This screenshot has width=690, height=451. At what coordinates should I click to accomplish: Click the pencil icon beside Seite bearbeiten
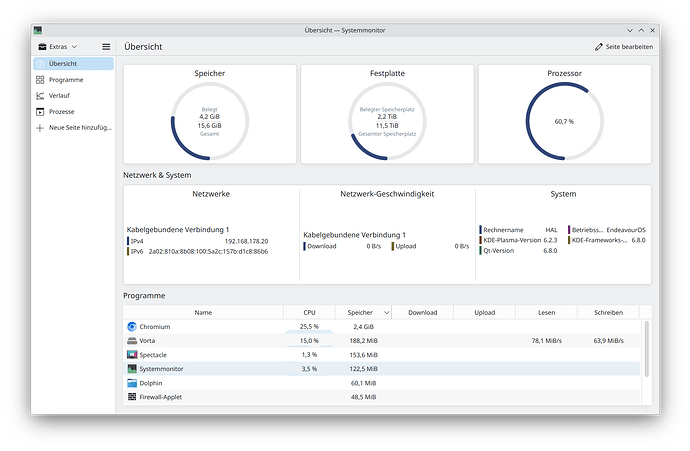pos(598,47)
